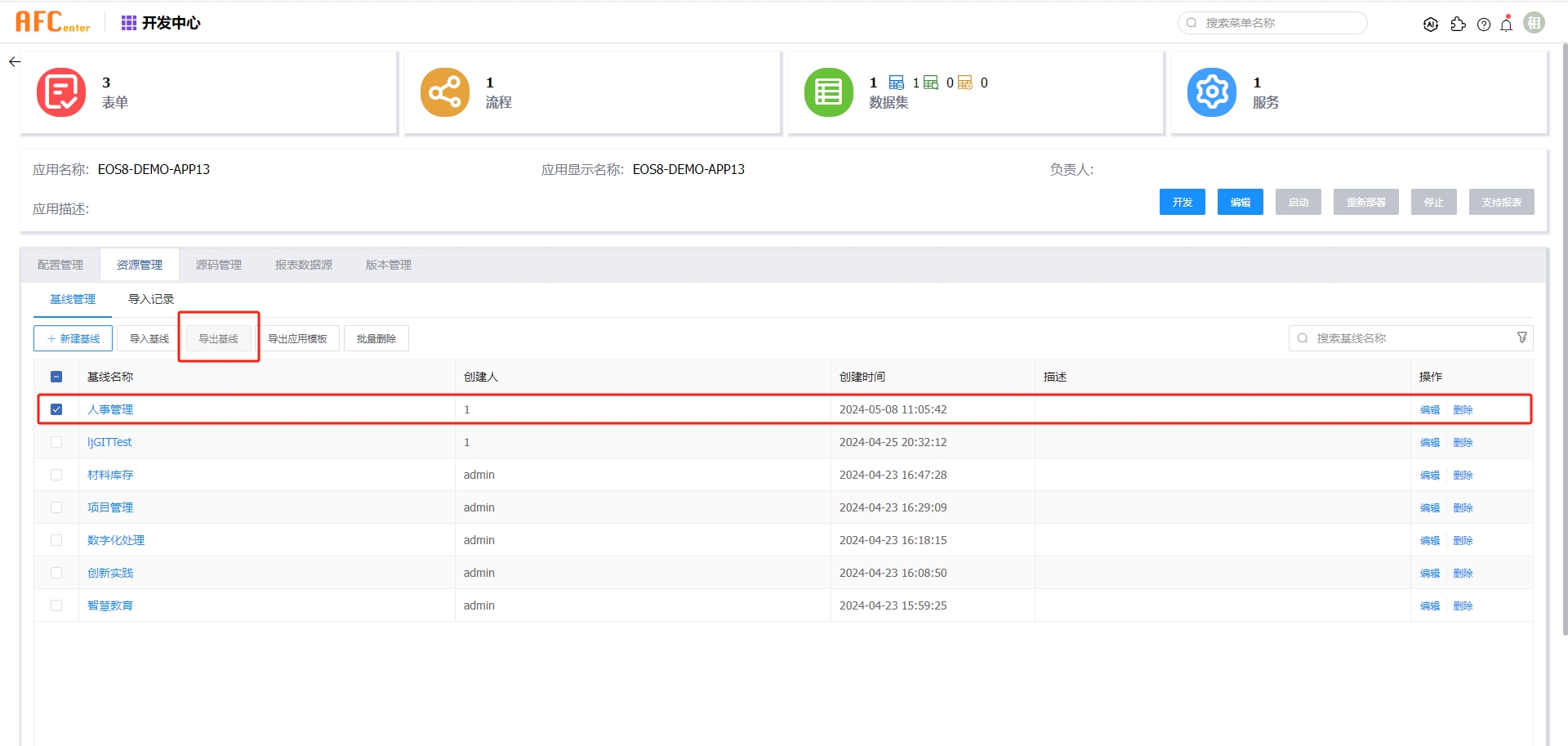Click the blue 服务 gear icon
The width and height of the screenshot is (1568, 746).
1212,92
